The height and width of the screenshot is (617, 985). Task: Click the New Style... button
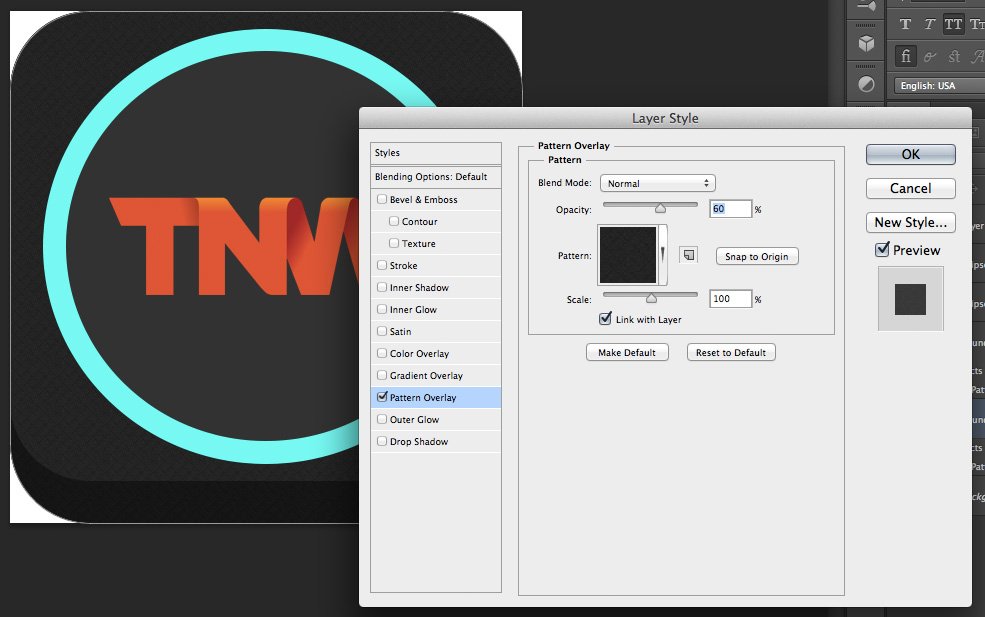(x=911, y=222)
